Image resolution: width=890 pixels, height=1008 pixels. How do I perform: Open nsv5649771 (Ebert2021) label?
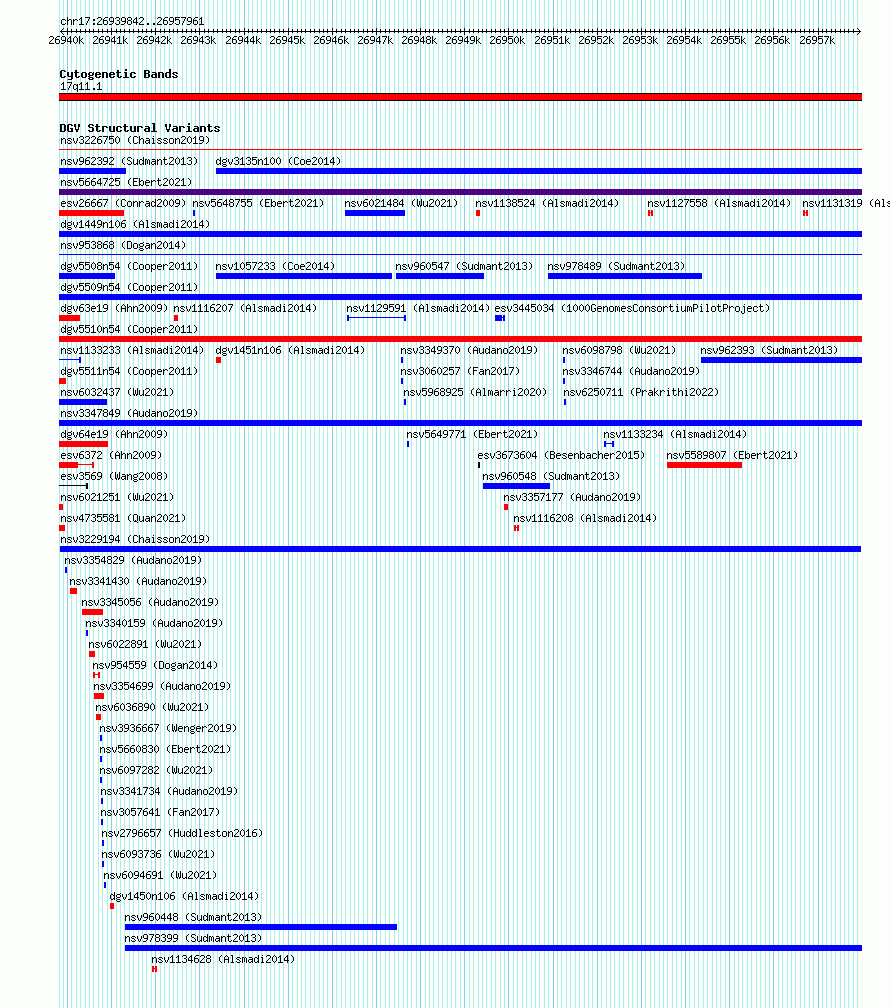click(x=472, y=435)
